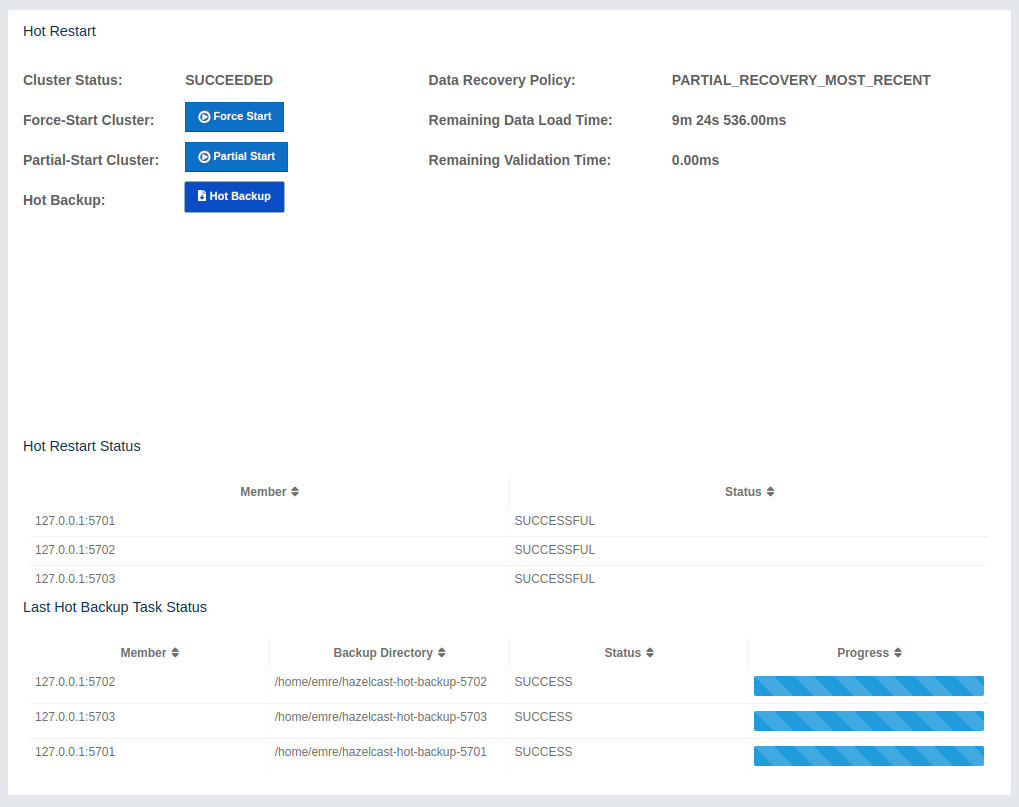Click the hazelcast-hot-backup-5702 directory path
The image size is (1019, 807).
[380, 682]
